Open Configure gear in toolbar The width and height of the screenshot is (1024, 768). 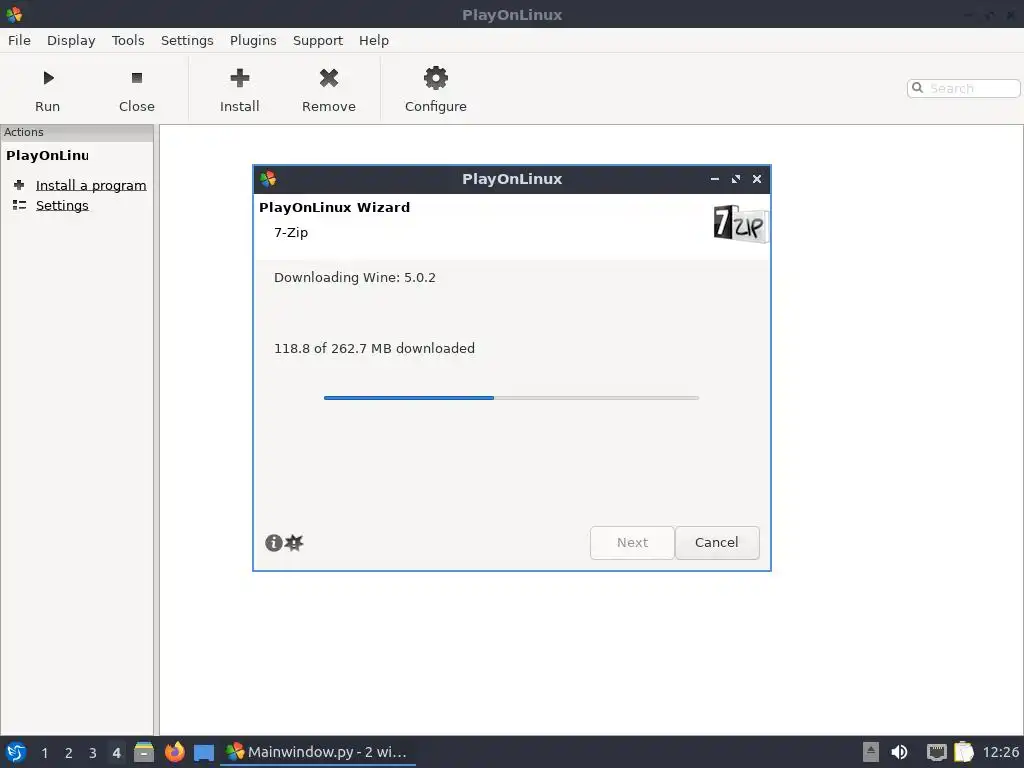[x=436, y=90]
